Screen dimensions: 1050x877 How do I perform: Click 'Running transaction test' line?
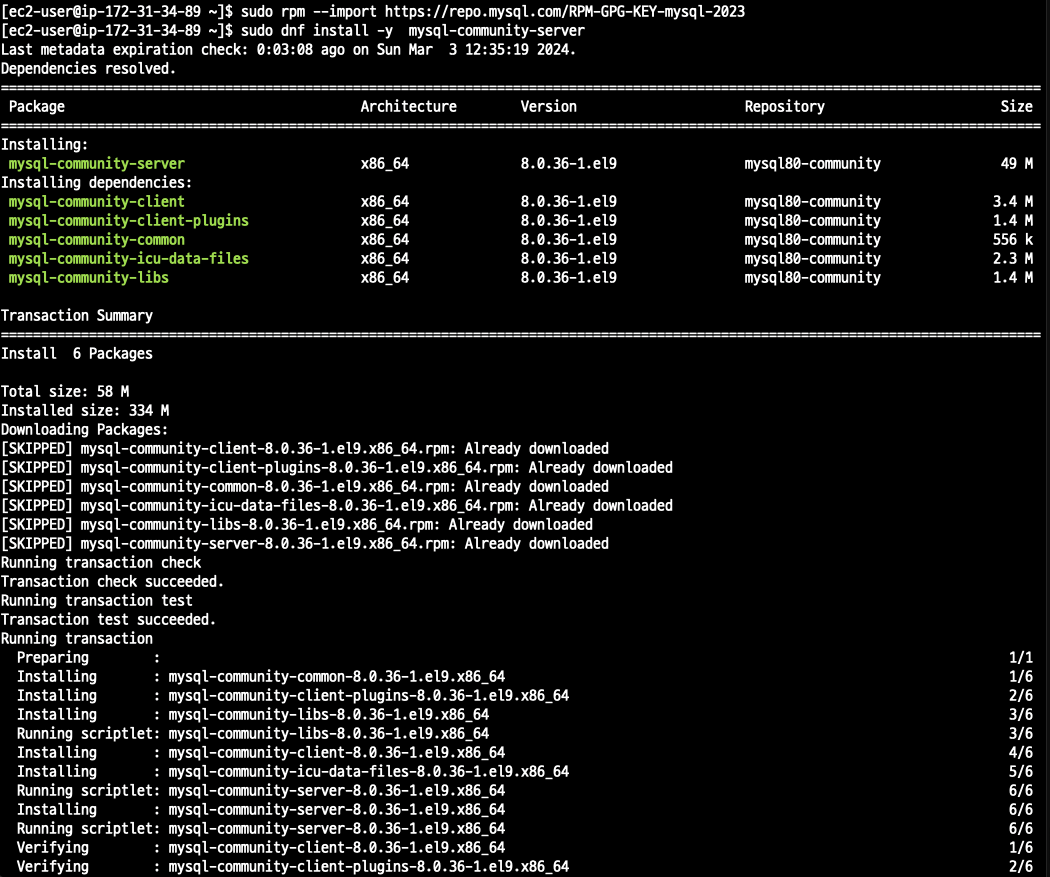96,601
